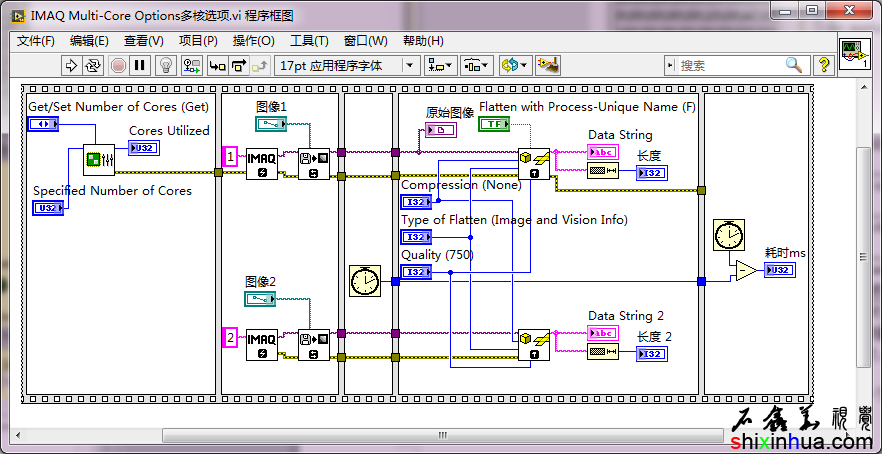The width and height of the screenshot is (882, 454).
Task: Click the VI icon pane at top right
Action: [854, 55]
